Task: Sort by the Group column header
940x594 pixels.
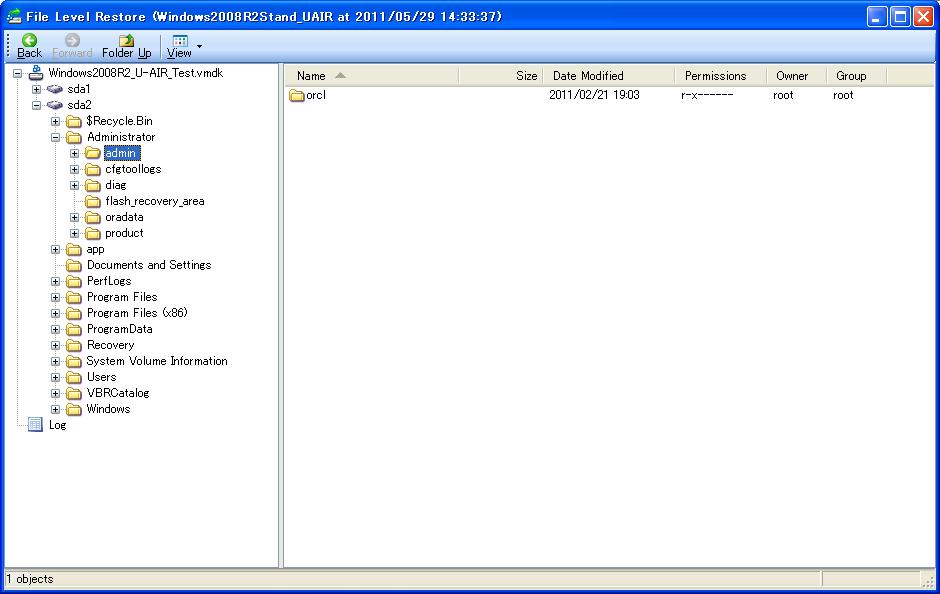Action: click(x=857, y=76)
